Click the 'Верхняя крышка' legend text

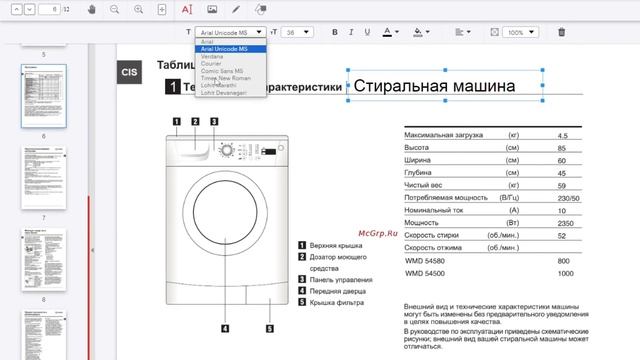point(336,245)
